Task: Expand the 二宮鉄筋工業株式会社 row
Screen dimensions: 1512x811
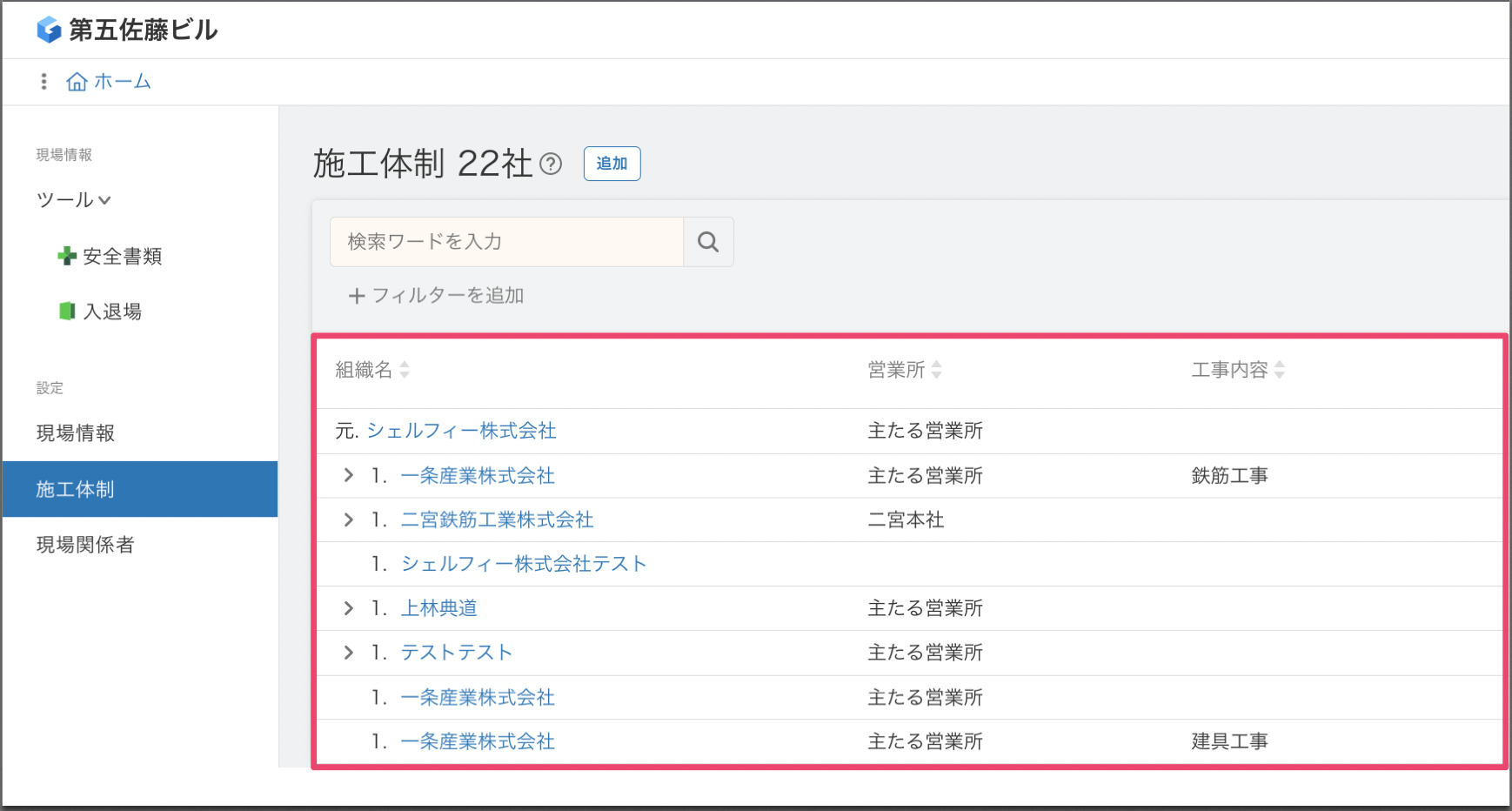Action: coord(349,519)
